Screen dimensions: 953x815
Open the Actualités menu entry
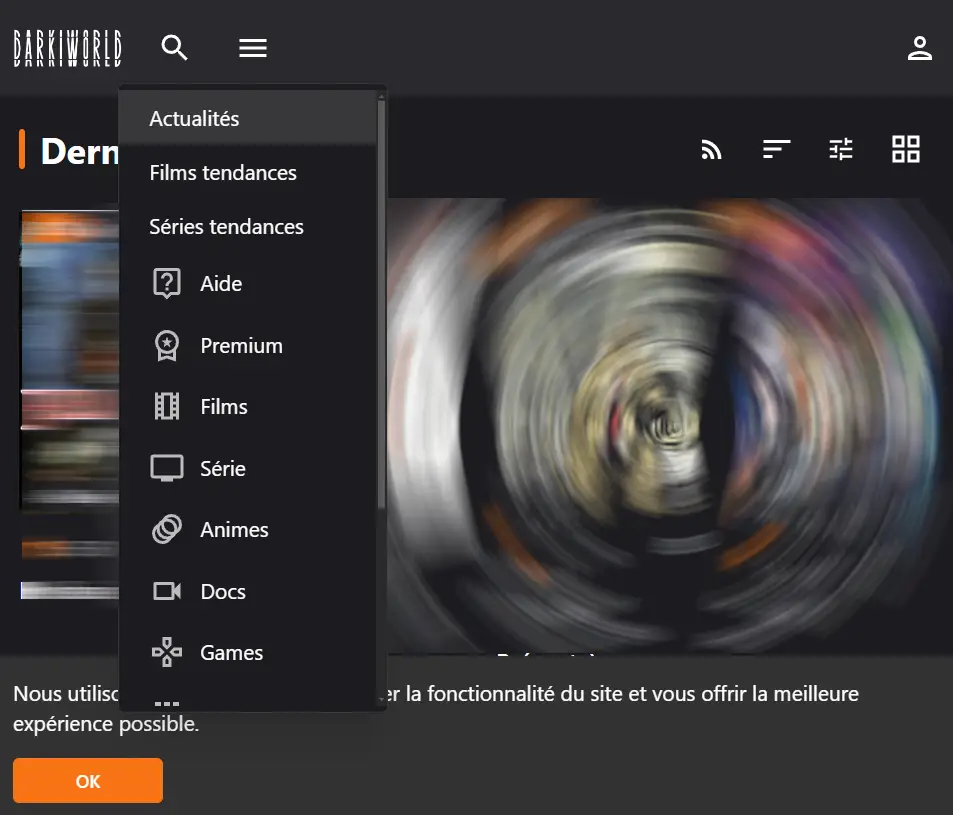(194, 118)
